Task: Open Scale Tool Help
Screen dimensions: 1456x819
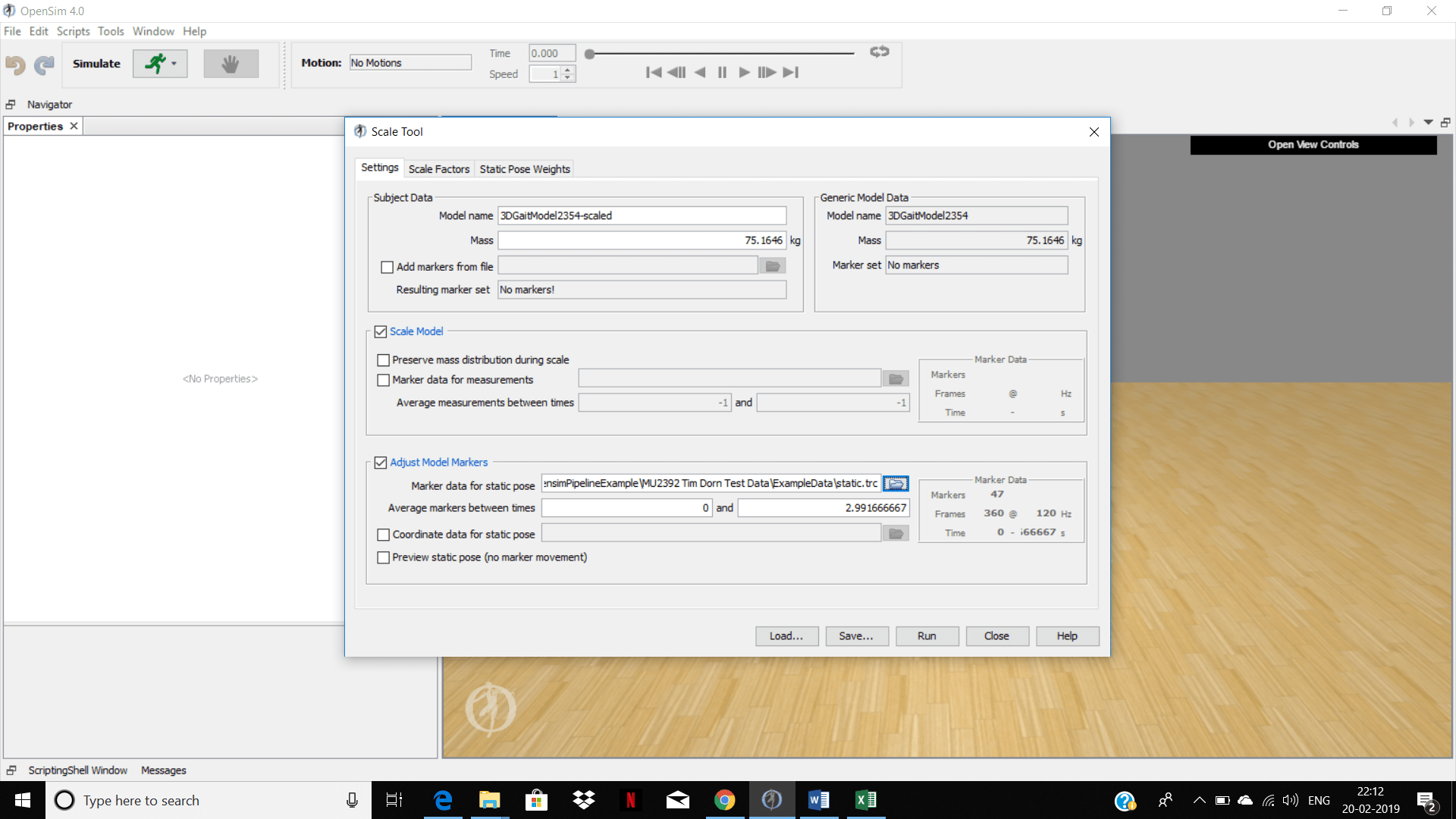Action: (x=1067, y=636)
